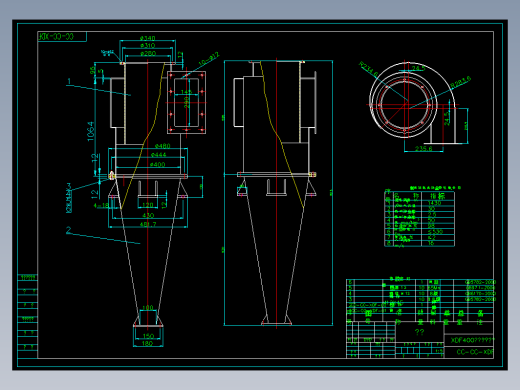The width and height of the screenshot is (520, 390).
Task: Click the XDF400 title block text
Action: tap(473, 340)
